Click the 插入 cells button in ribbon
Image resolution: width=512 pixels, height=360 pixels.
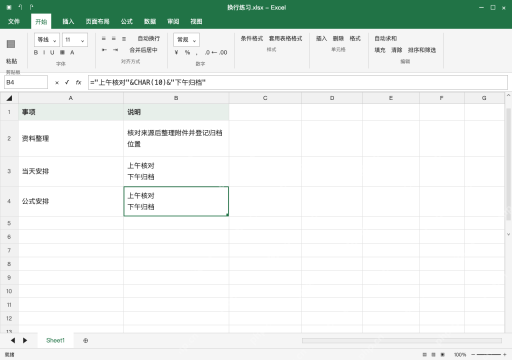pos(321,39)
